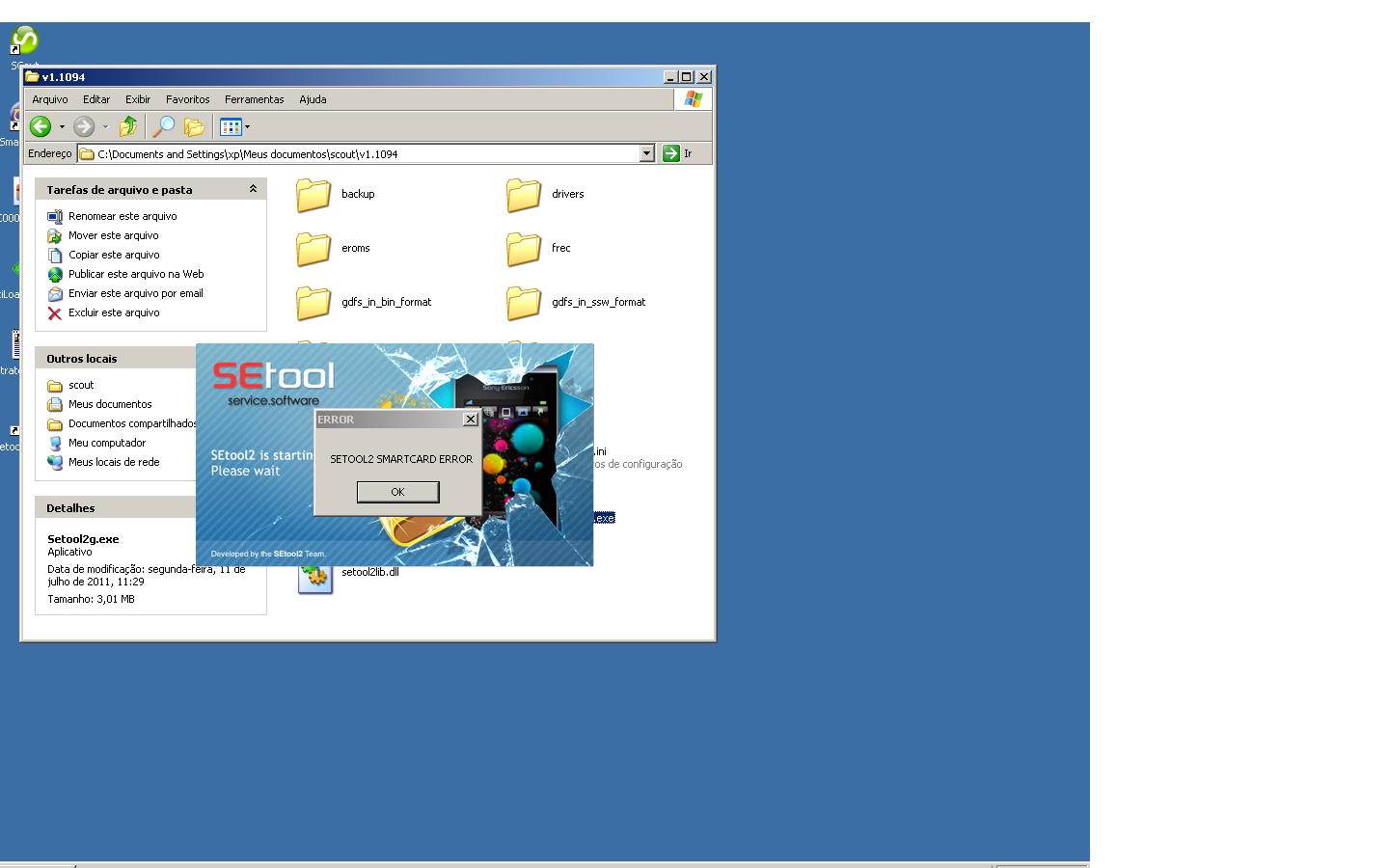
Task: Click the Rename icon beside Renomear este arquivo
Action: point(55,216)
